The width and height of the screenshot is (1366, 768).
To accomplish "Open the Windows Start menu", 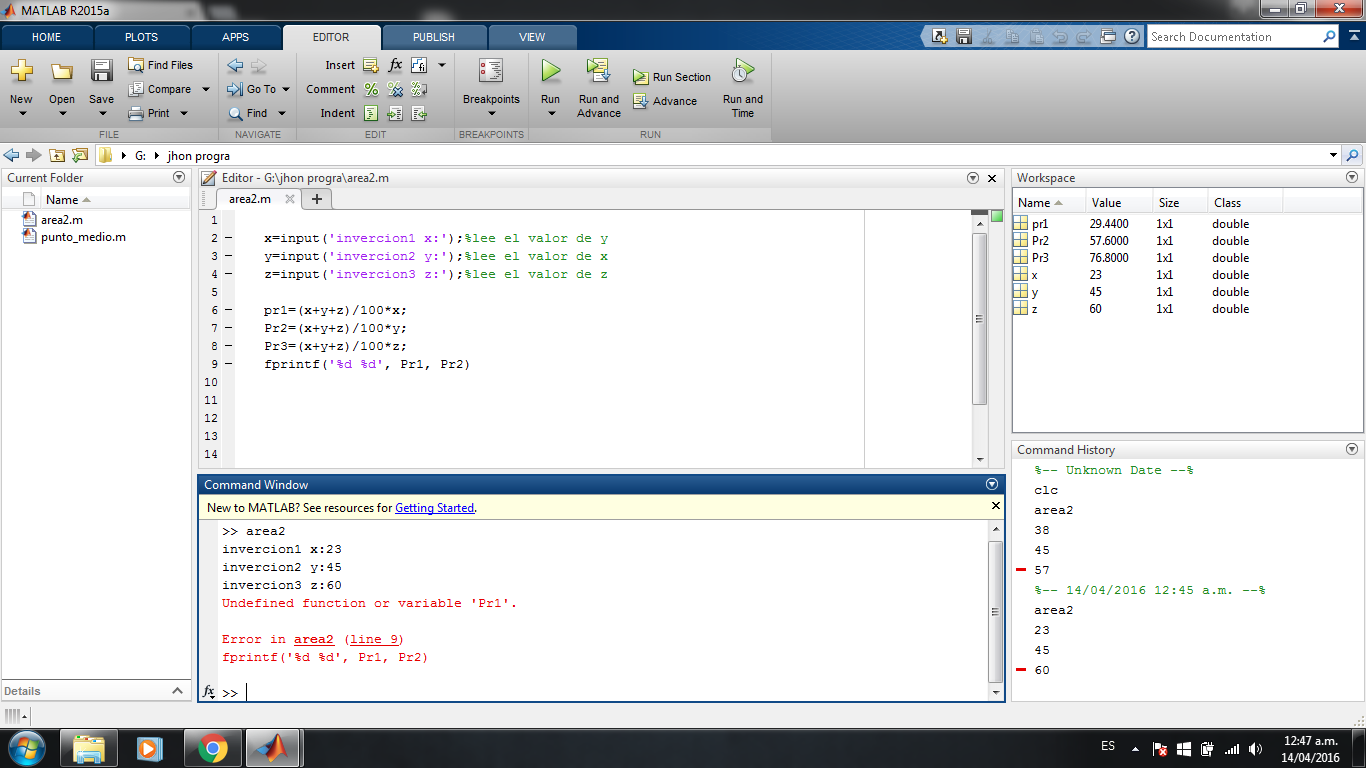I will (26, 748).
